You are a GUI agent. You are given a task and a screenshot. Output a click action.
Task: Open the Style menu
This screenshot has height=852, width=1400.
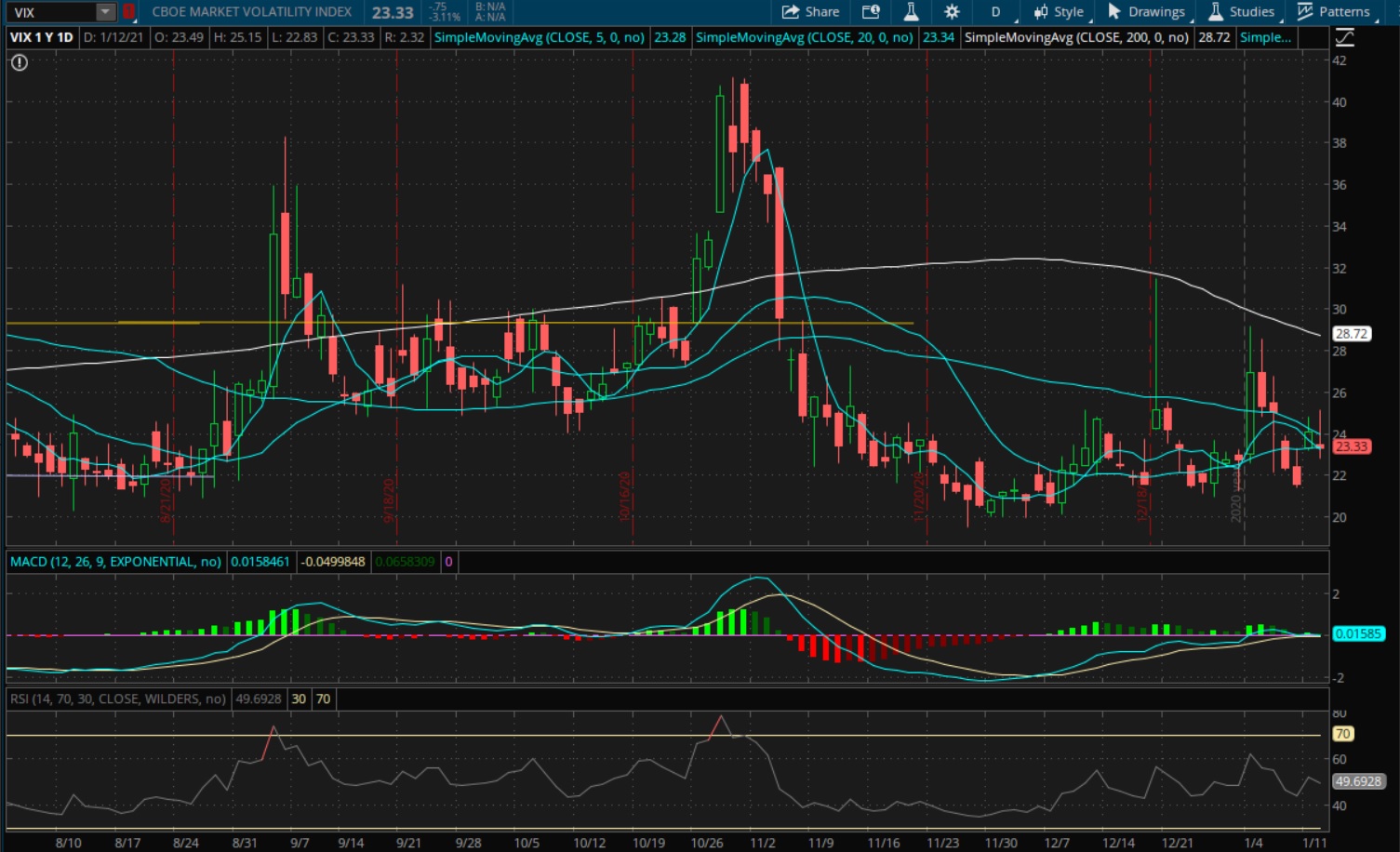[x=1059, y=12]
